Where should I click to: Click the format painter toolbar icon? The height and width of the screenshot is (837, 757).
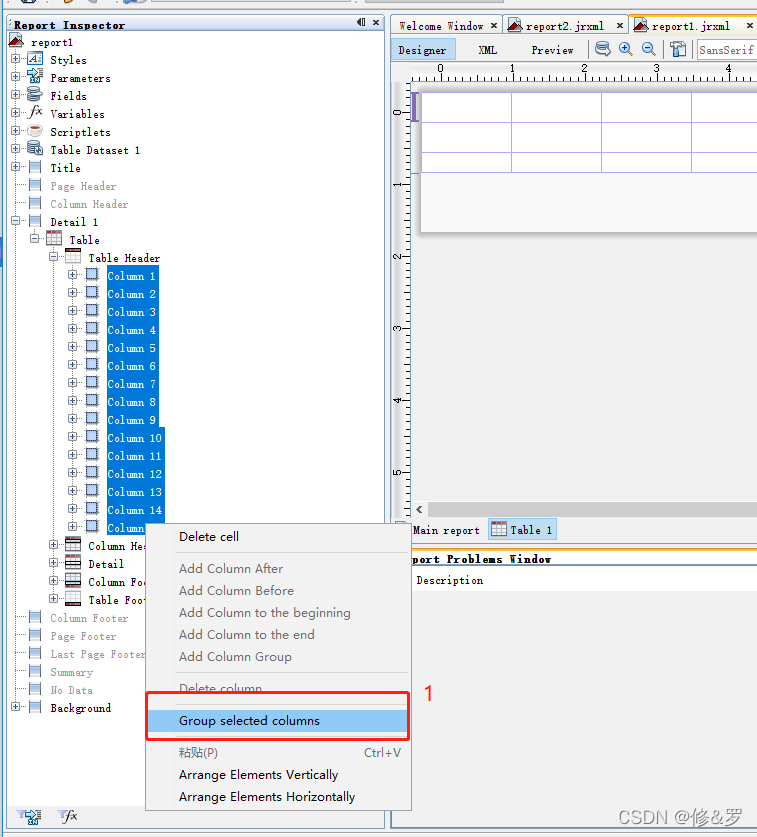[x=678, y=50]
